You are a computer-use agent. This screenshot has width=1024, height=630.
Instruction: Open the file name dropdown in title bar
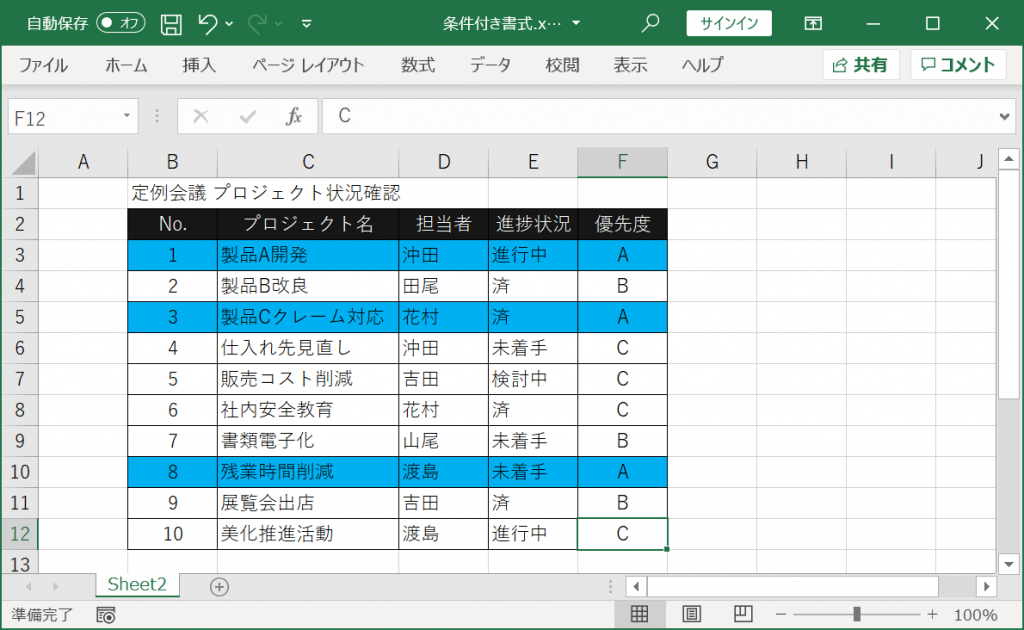576,24
